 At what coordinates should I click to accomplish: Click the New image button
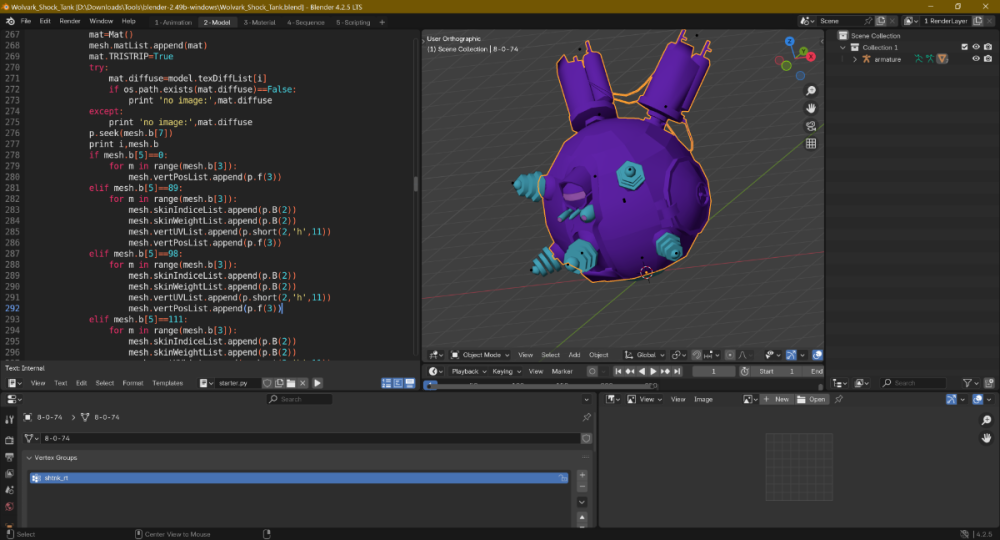click(x=777, y=399)
